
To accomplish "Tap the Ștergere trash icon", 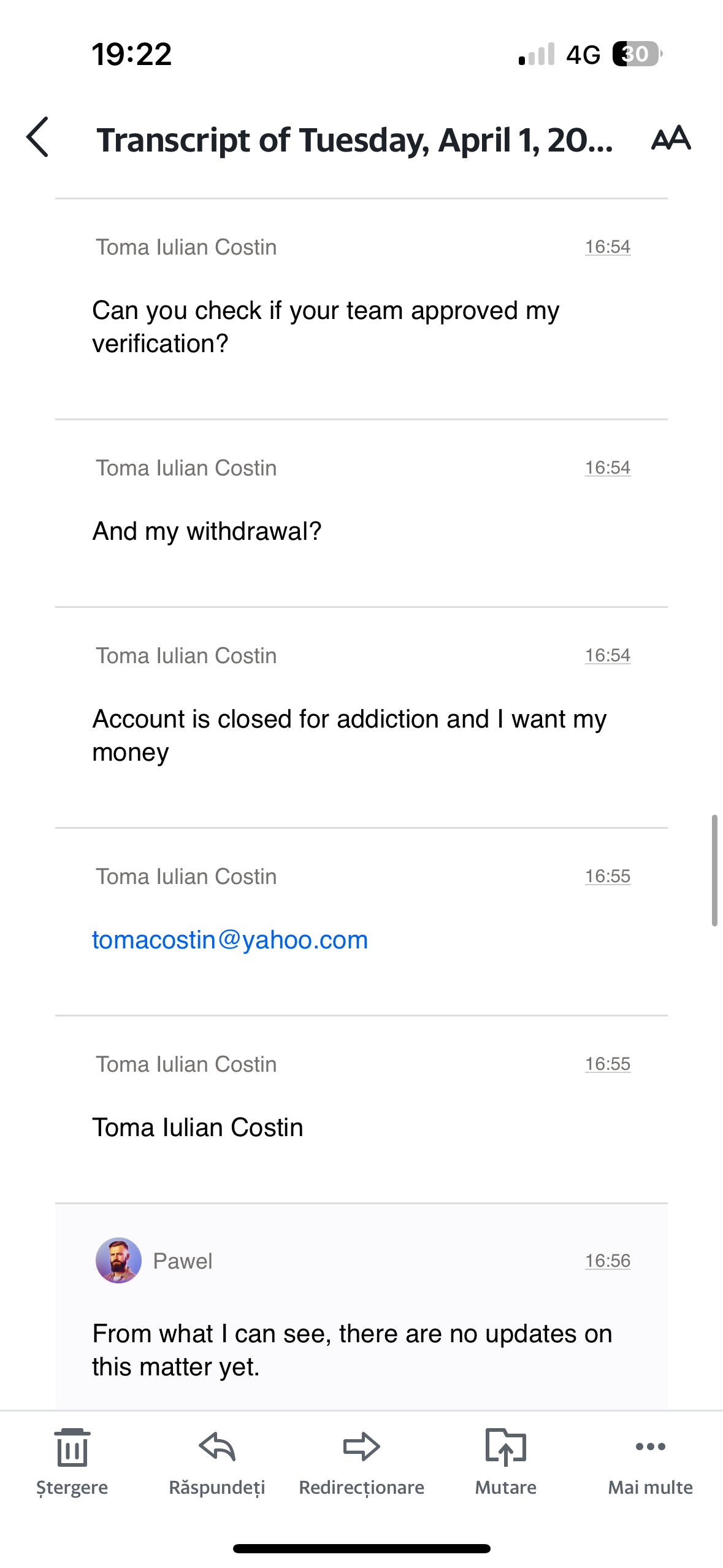I will coord(72,1448).
